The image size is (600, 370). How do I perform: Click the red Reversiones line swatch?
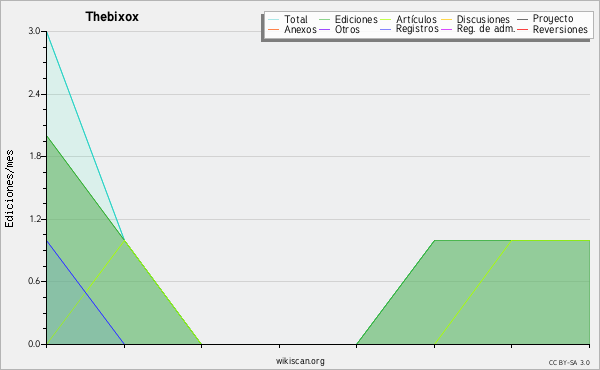point(522,29)
